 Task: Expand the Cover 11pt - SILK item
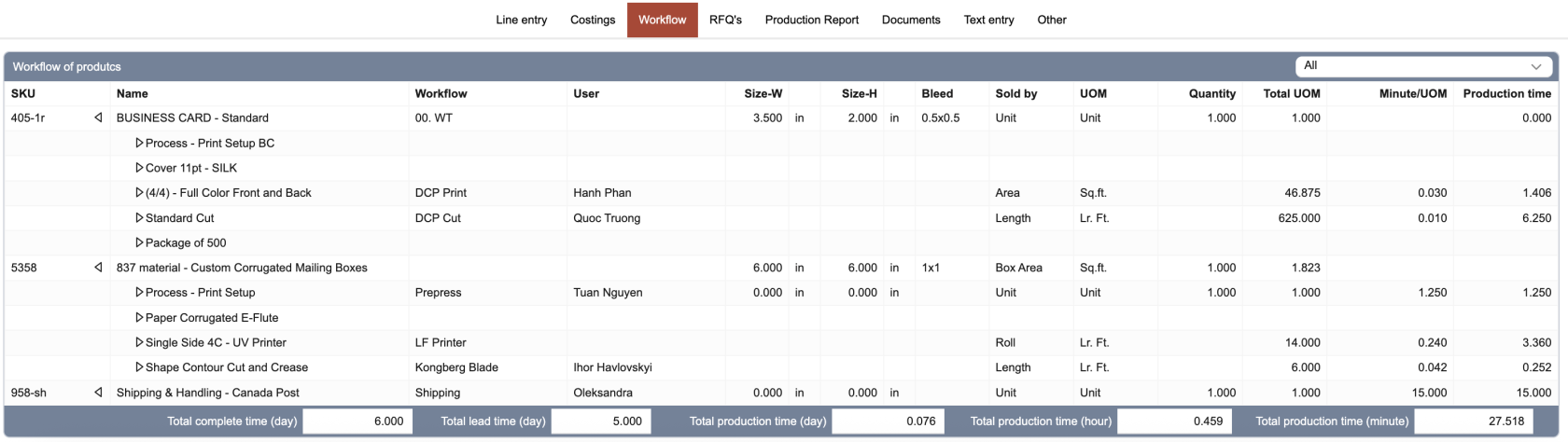(x=139, y=168)
